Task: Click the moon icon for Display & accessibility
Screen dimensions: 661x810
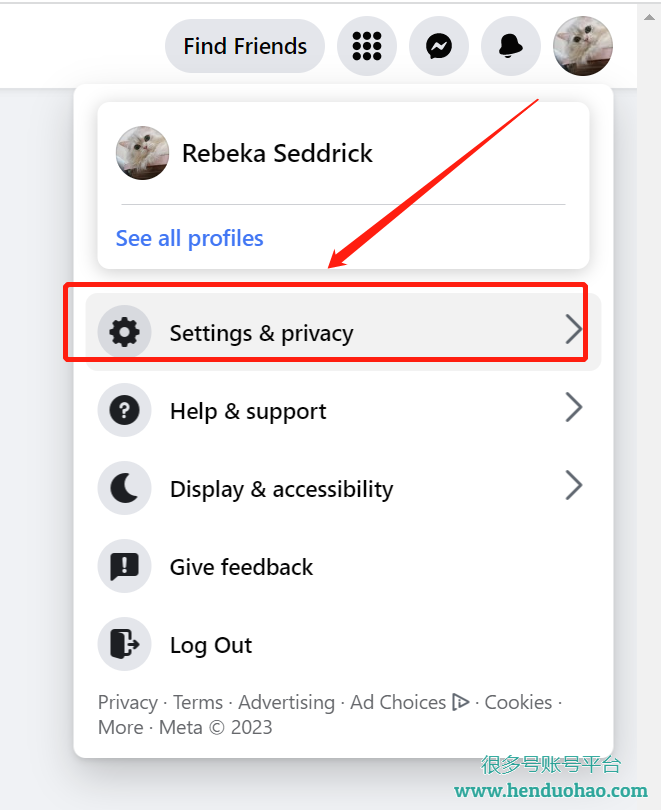Action: tap(124, 488)
